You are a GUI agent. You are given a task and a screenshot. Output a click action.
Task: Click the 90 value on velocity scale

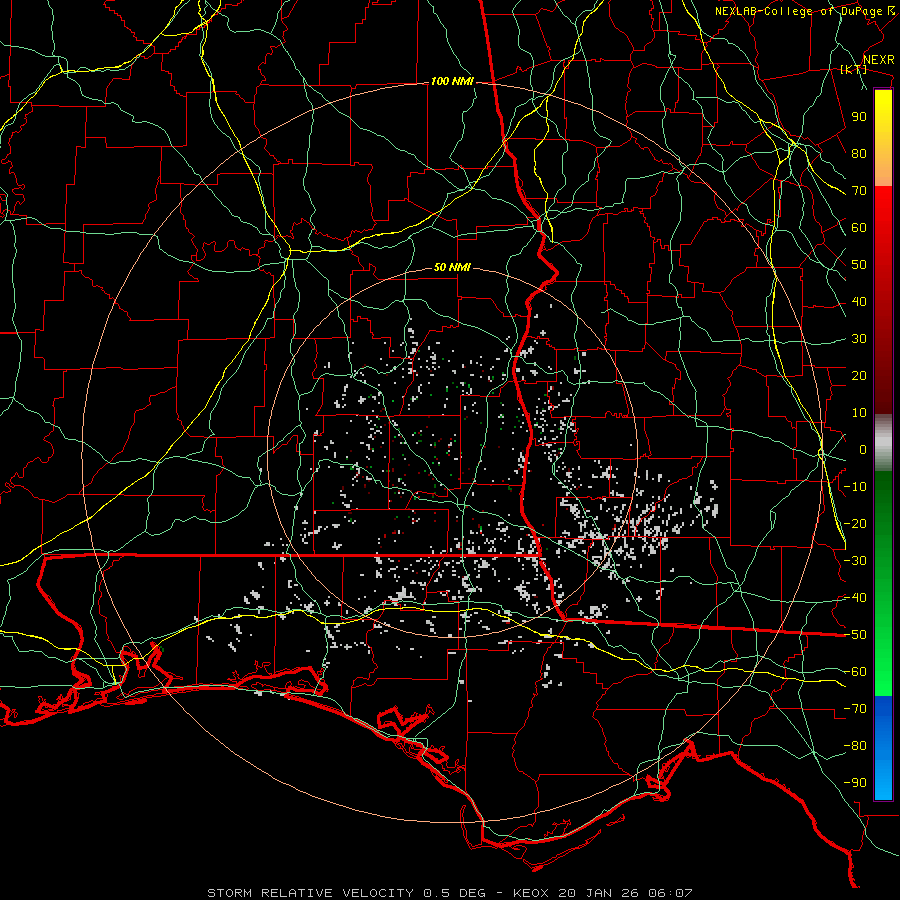click(859, 117)
